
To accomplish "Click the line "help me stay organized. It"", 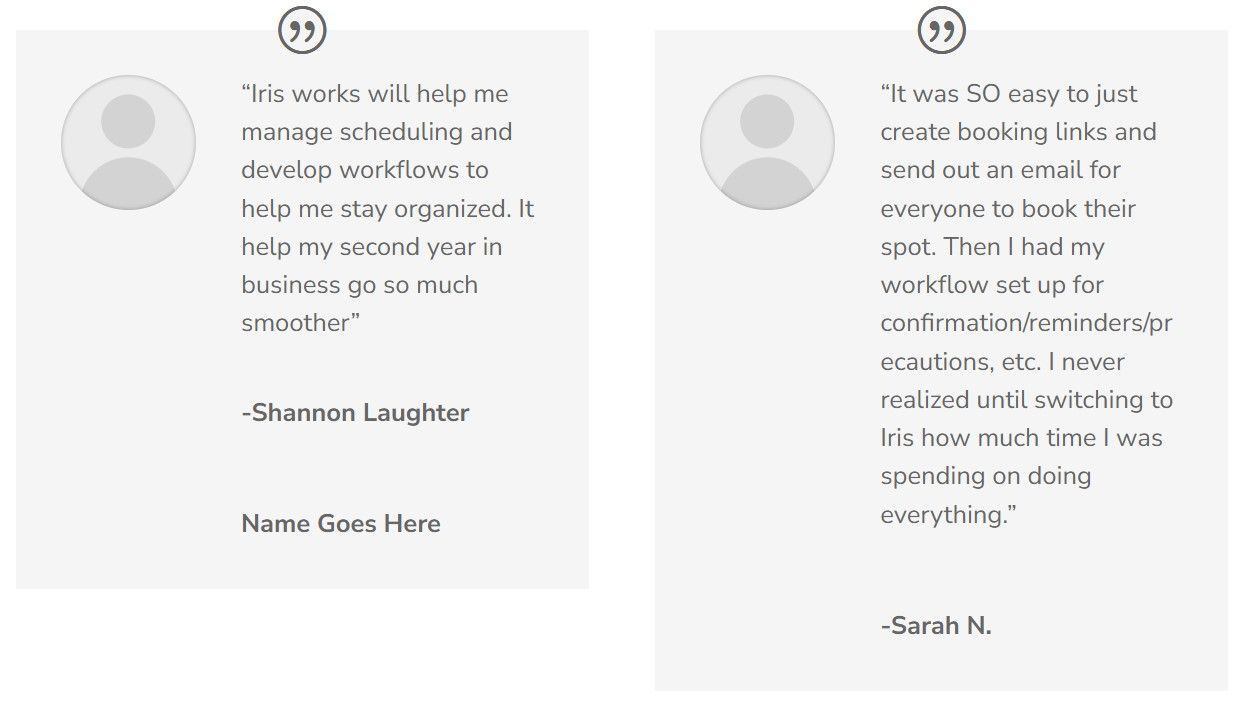I will pos(388,209).
